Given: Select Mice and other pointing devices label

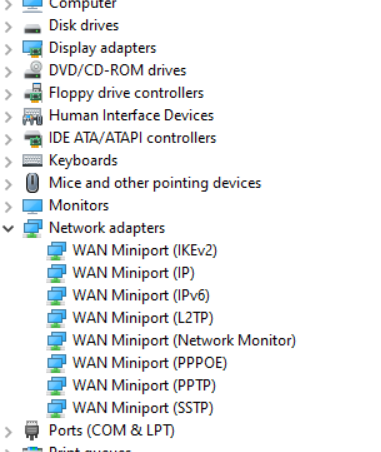Looking at the screenshot, I should (x=155, y=183).
